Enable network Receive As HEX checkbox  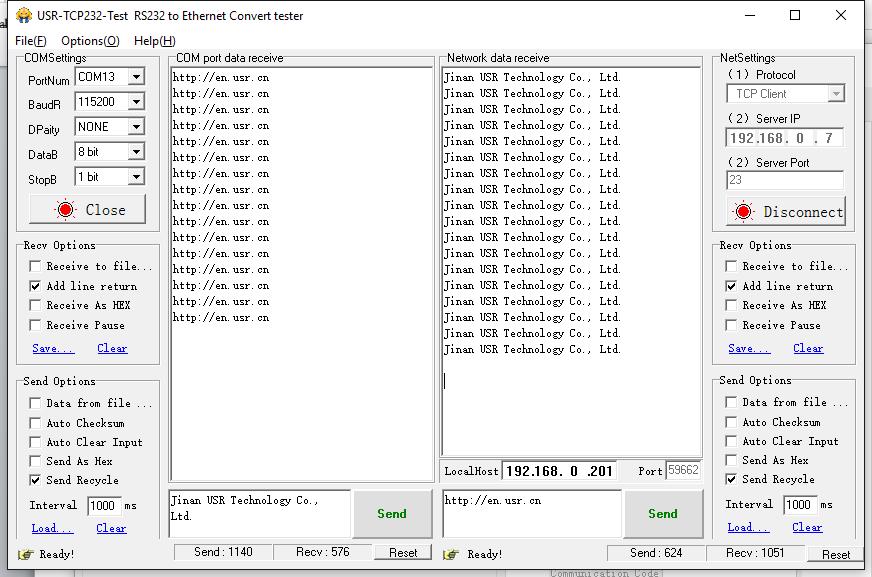point(731,305)
